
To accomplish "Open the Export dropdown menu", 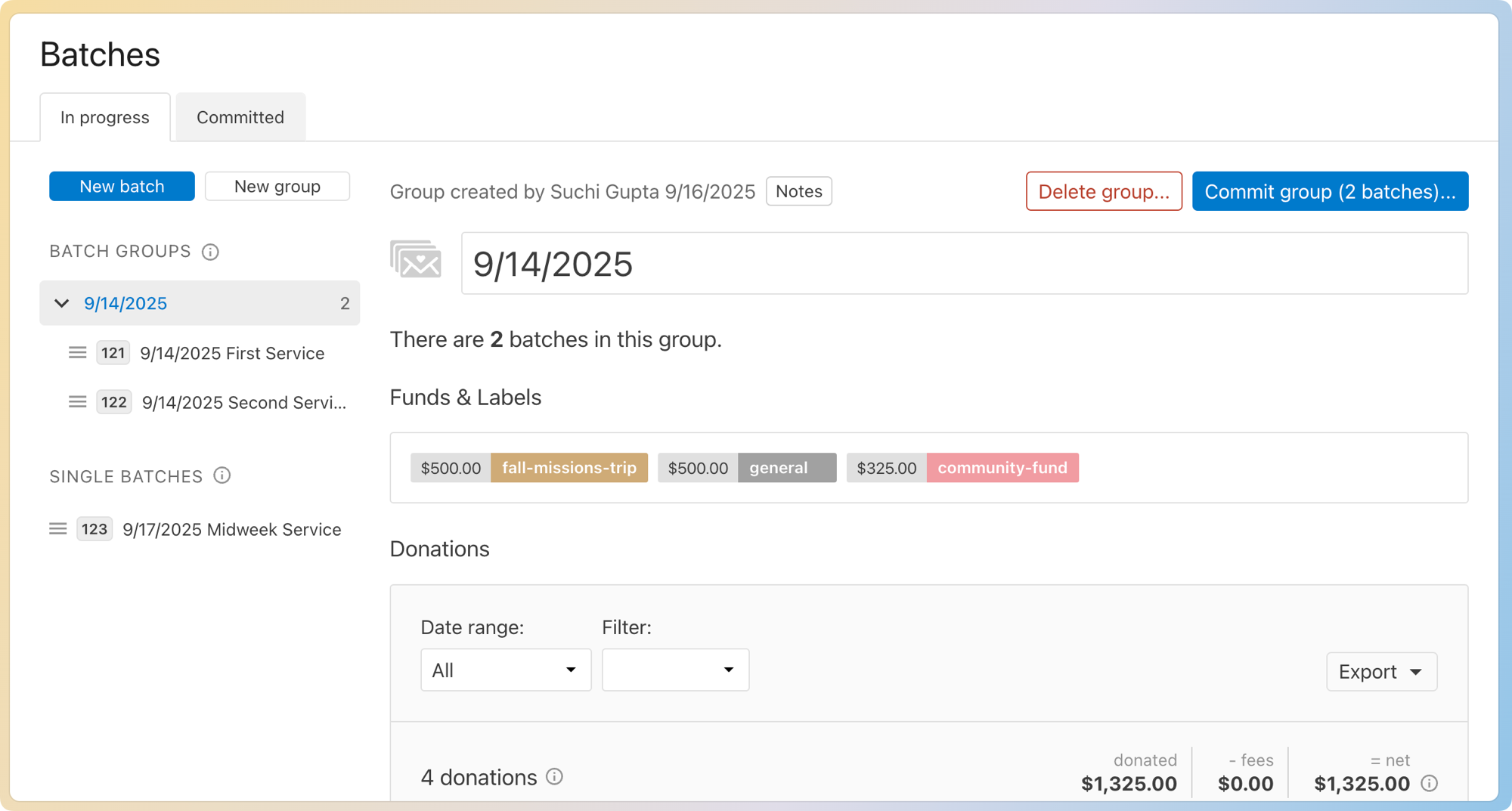I will pyautogui.click(x=1380, y=672).
